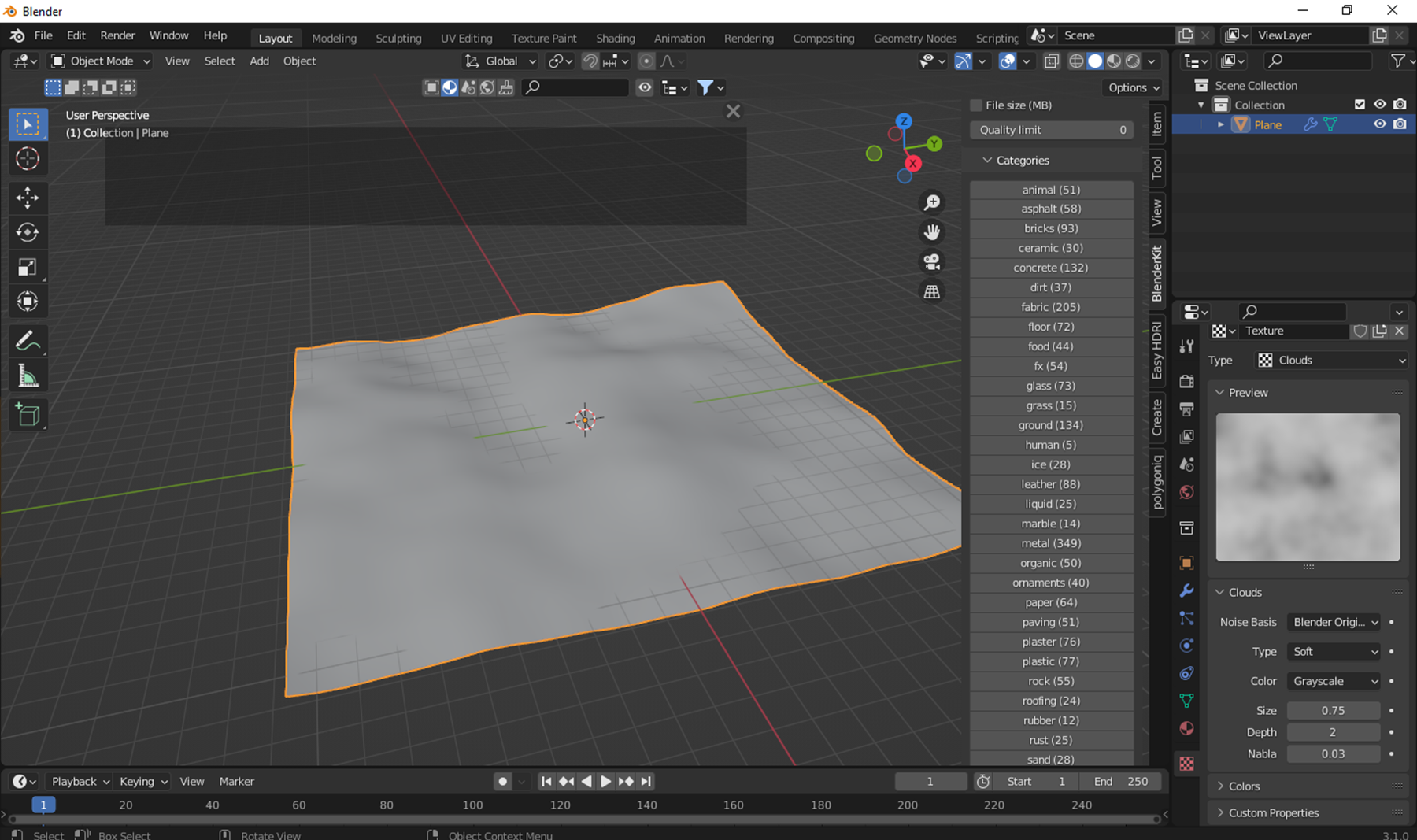Open the Render menu
The height and width of the screenshot is (840, 1417).
coord(117,35)
